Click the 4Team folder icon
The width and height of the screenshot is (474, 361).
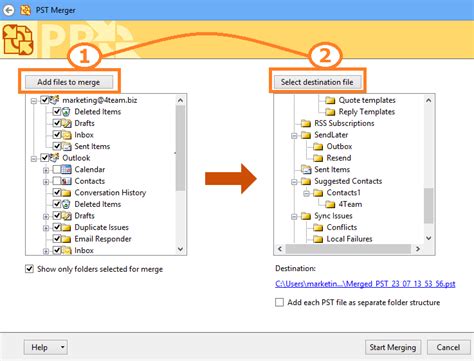pyautogui.click(x=330, y=204)
